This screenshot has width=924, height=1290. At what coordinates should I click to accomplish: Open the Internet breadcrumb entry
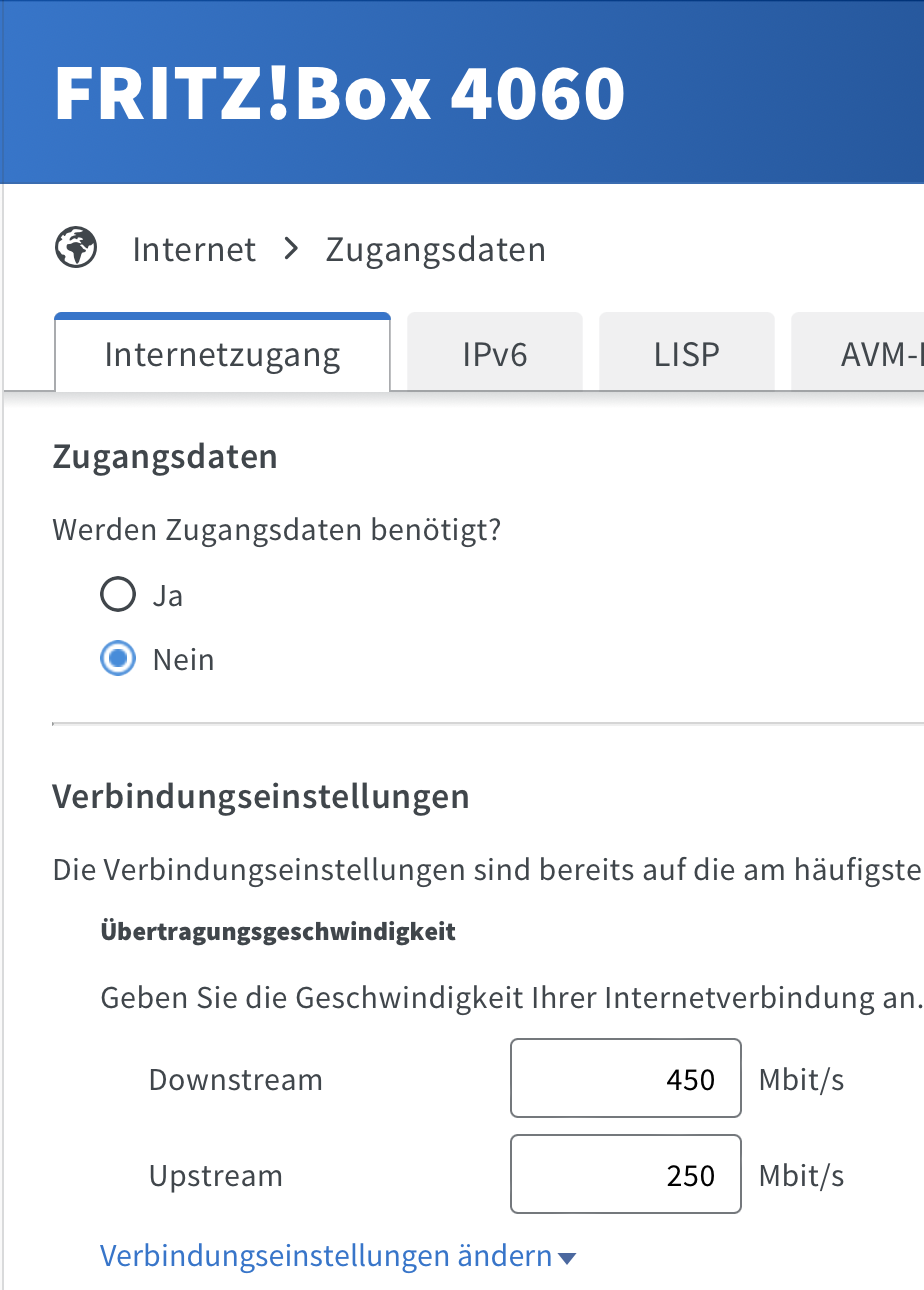click(194, 249)
